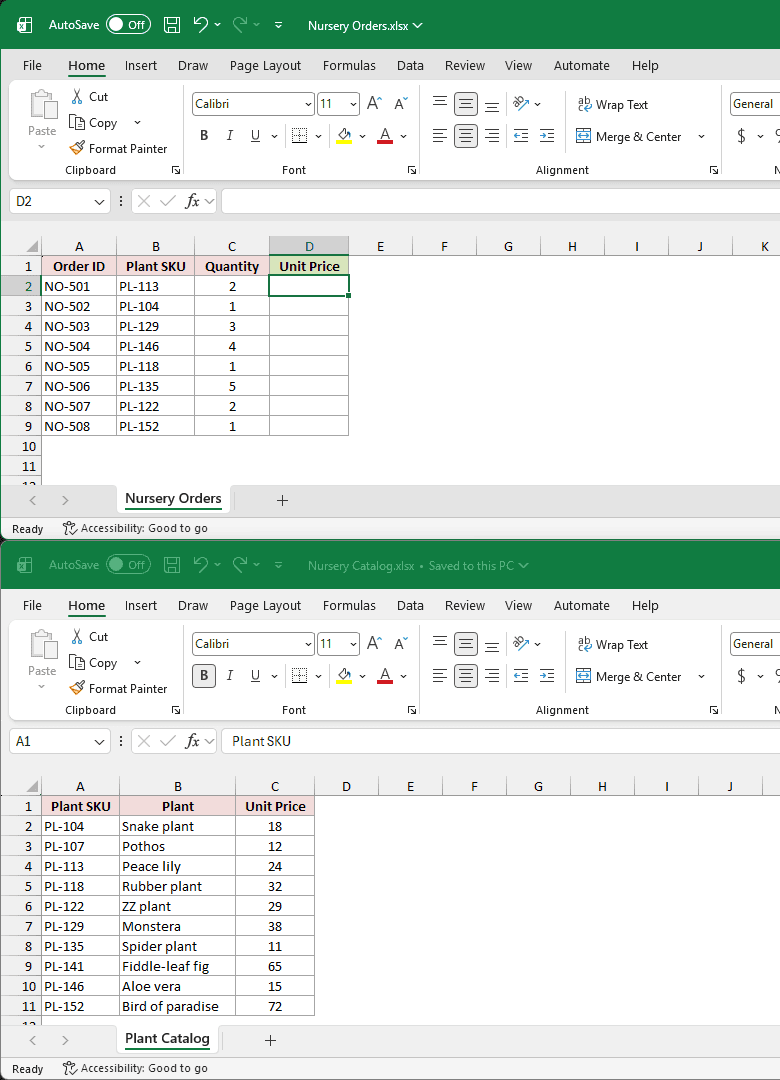Toggle Wrap Text in Nursery Orders ribbon
The width and height of the screenshot is (780, 1080).
613,105
